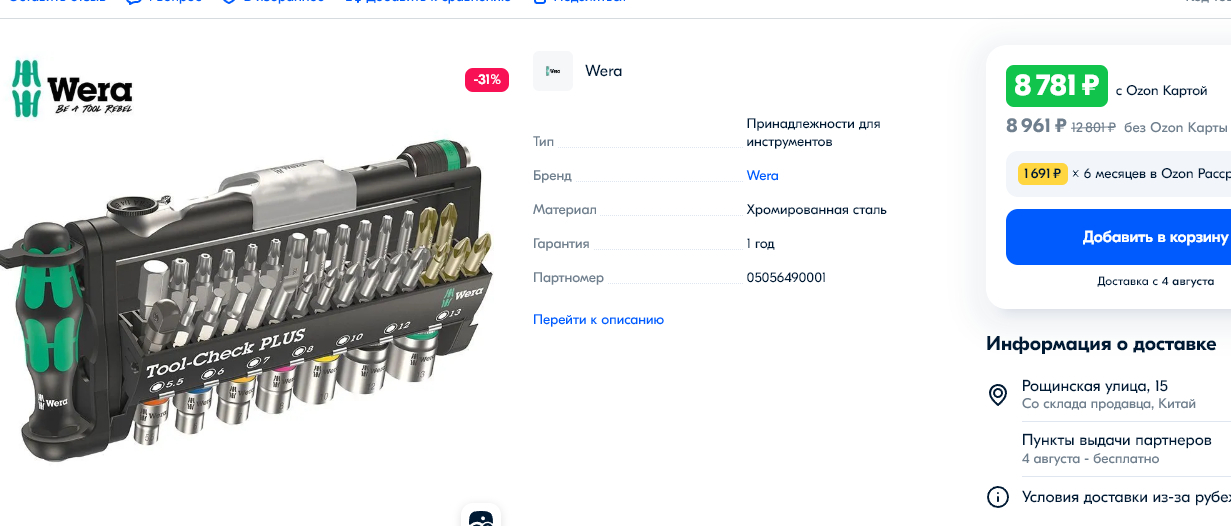This screenshot has width=1231, height=526.
Task: Open the Wera seller name heading
Action: [x=604, y=71]
